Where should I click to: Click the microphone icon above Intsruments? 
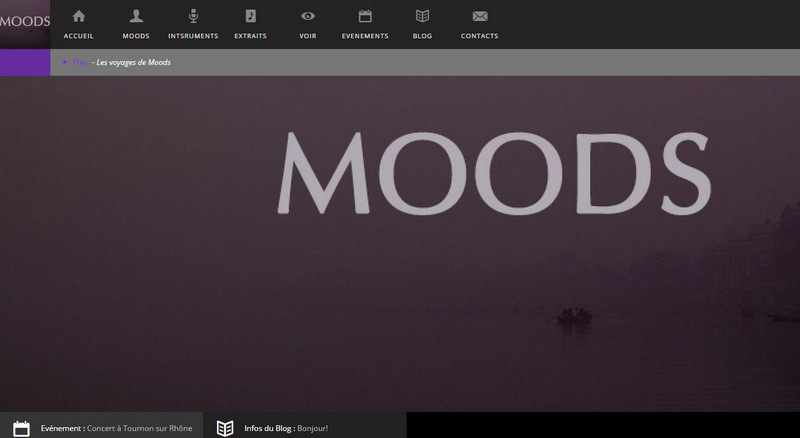tap(193, 16)
